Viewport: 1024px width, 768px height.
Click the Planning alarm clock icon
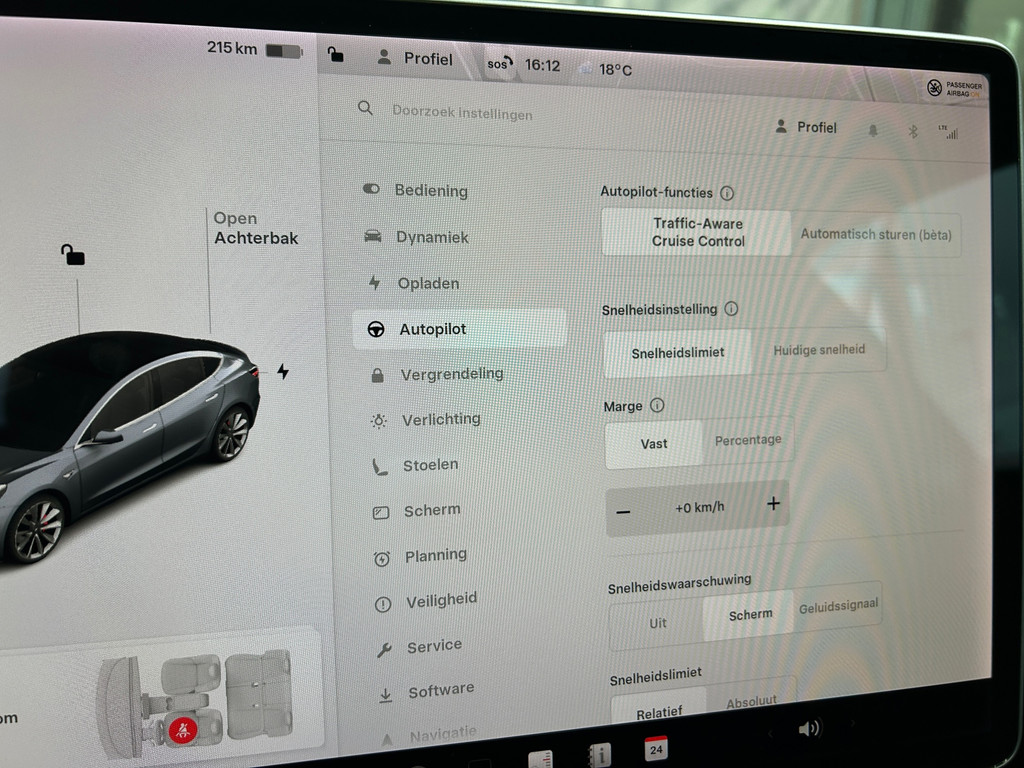point(382,558)
